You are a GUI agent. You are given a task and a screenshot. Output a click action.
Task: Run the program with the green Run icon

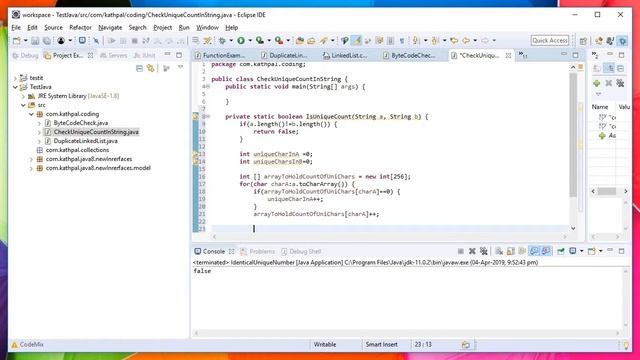point(241,40)
